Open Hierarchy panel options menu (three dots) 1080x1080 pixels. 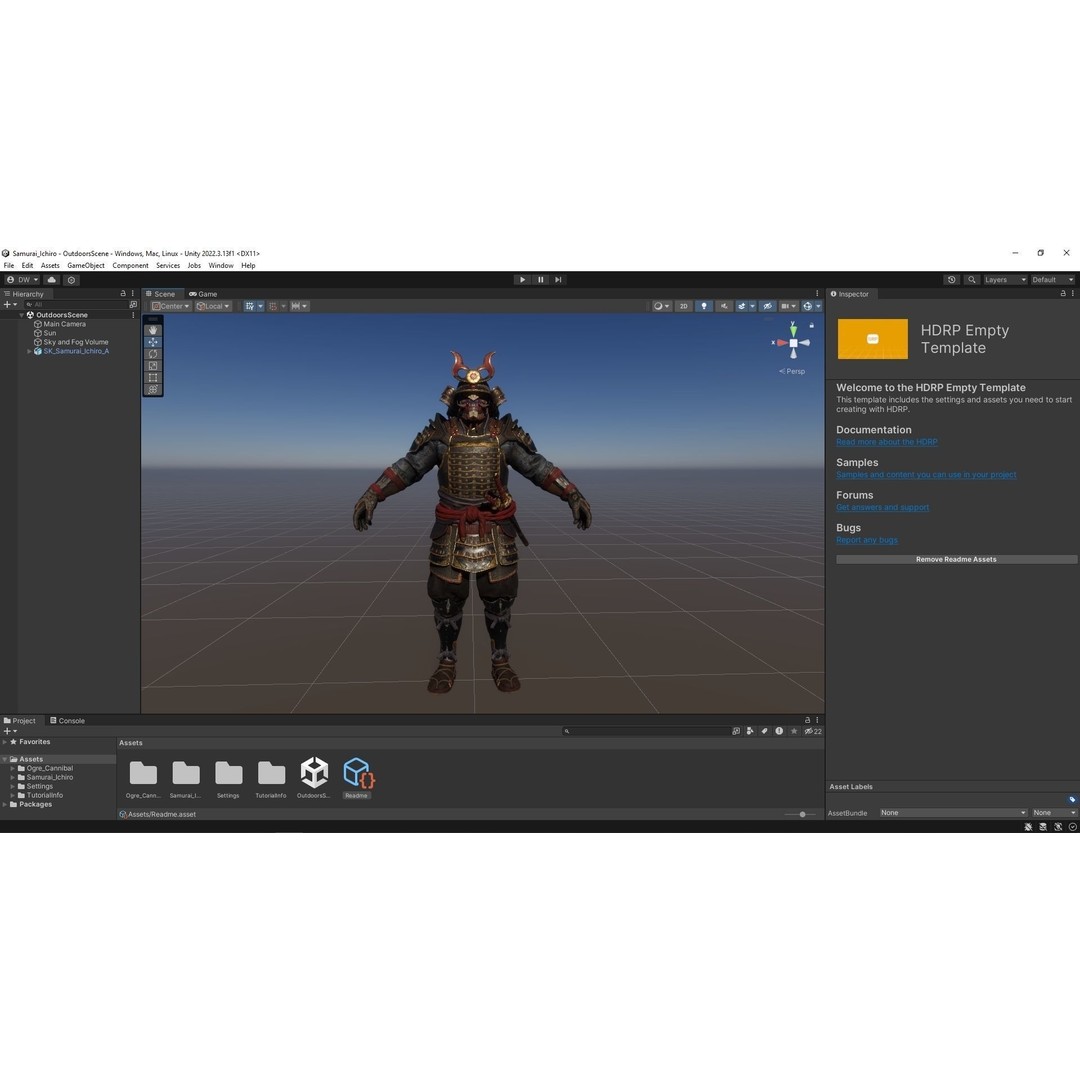133,293
